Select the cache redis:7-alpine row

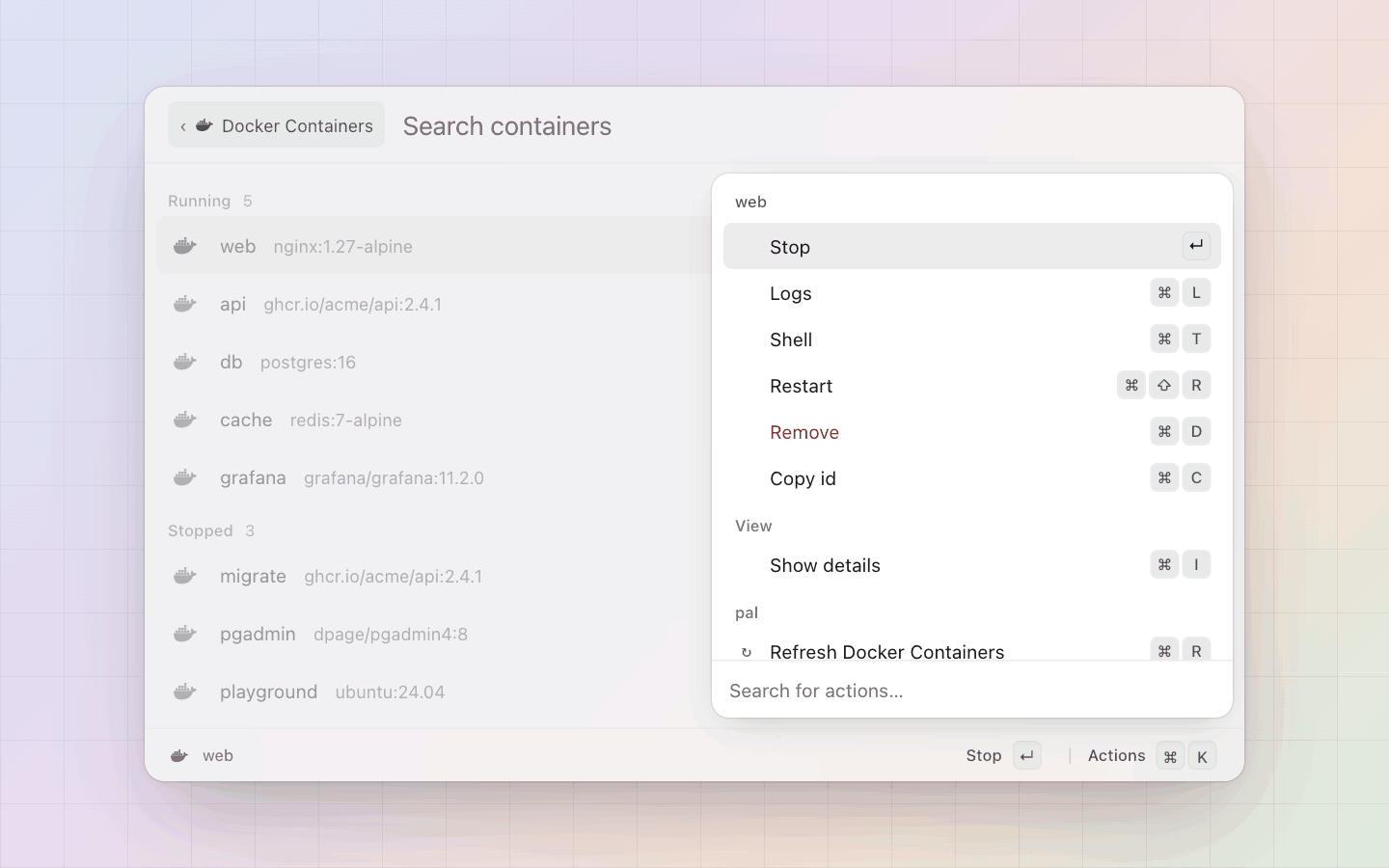434,420
